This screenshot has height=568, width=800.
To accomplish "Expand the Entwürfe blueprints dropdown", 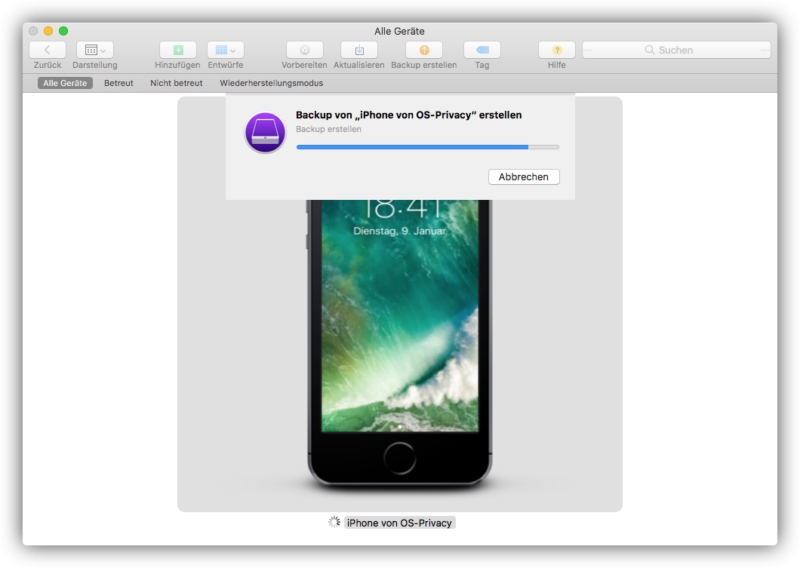I will pyautogui.click(x=226, y=50).
